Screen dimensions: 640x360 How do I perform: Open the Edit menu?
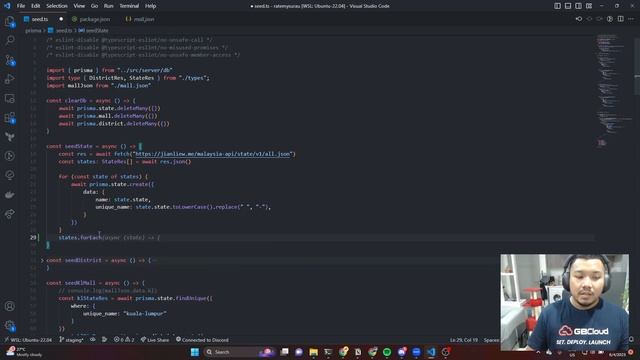[36, 6]
